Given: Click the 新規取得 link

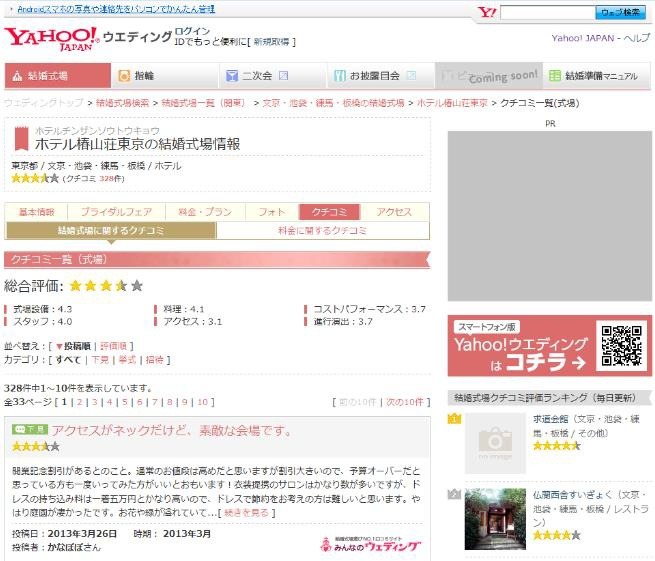Looking at the screenshot, I should 272,42.
